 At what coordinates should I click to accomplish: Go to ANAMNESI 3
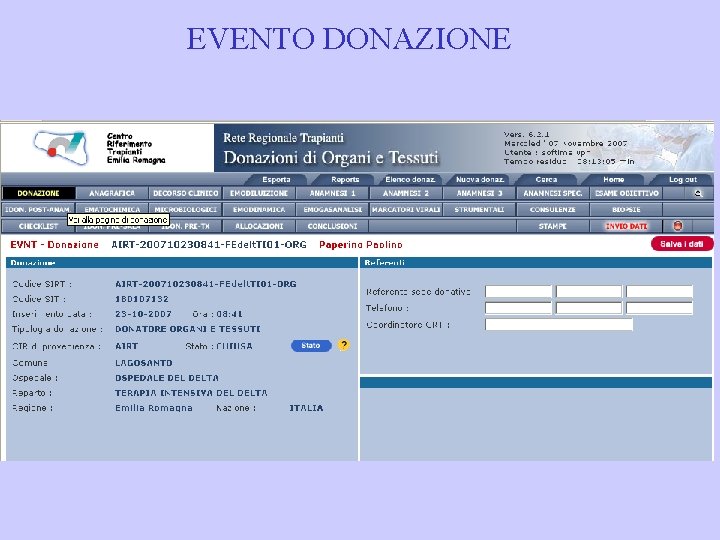pyautogui.click(x=479, y=193)
